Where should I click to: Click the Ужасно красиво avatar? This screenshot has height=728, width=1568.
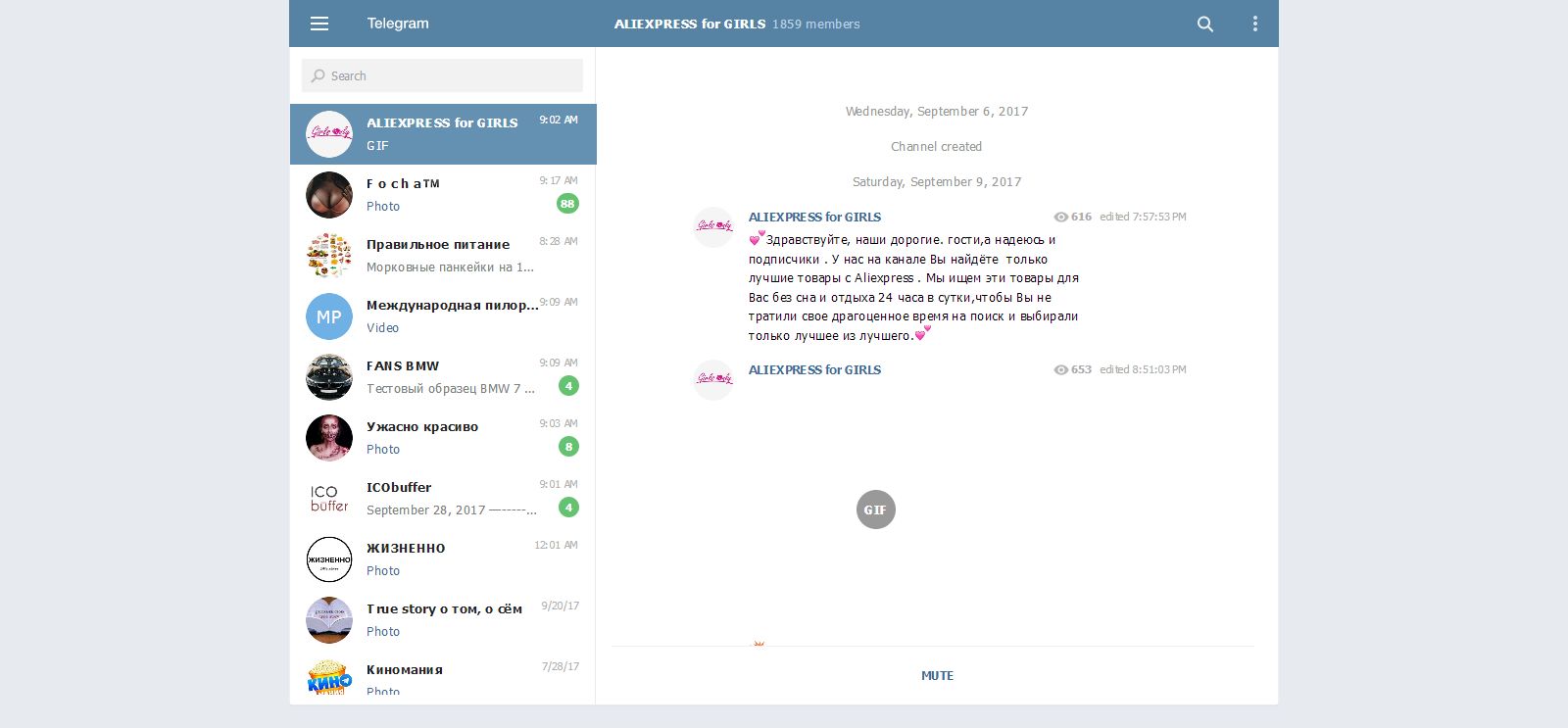329,438
